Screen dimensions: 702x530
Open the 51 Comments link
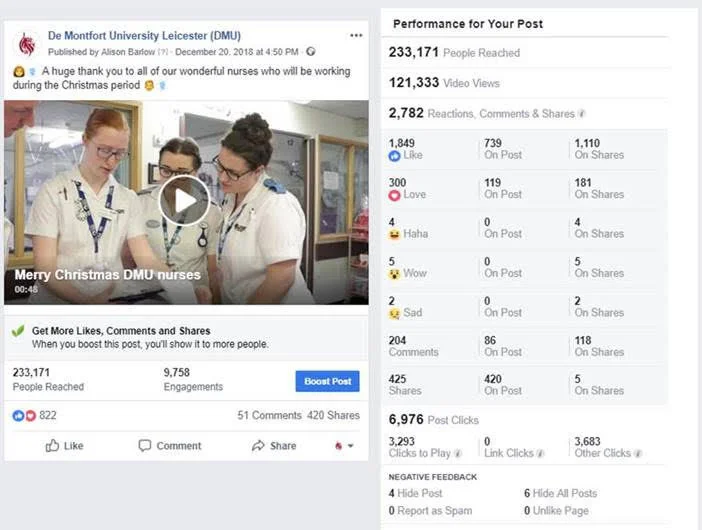tap(270, 415)
